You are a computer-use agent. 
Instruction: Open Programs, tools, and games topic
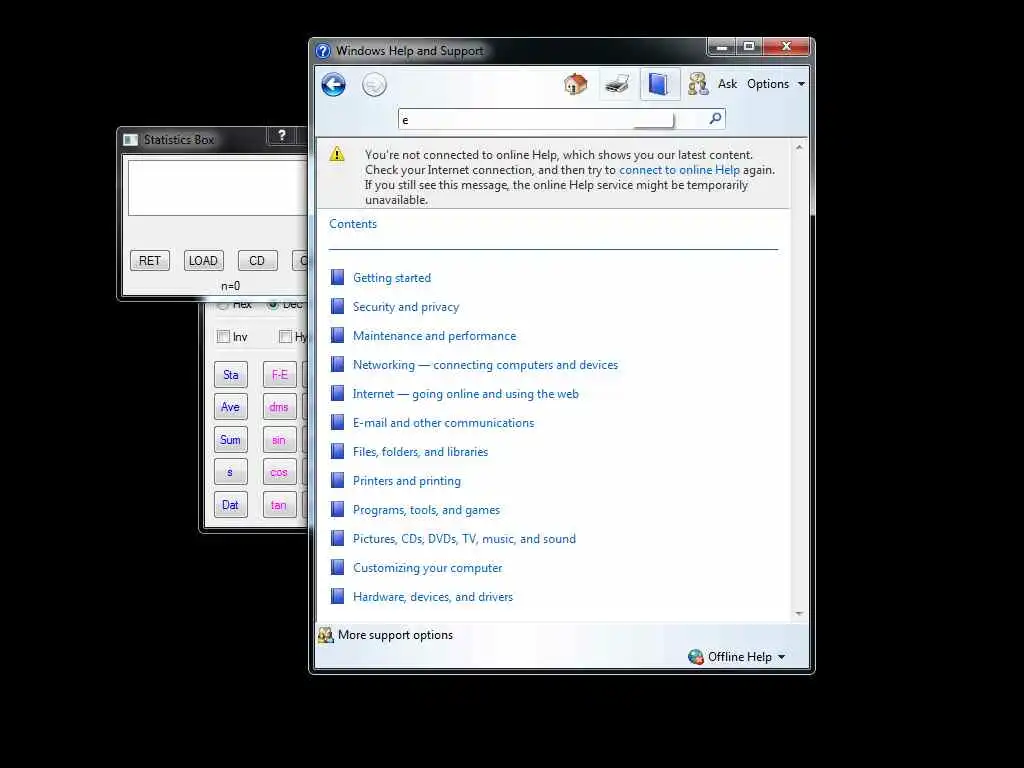coord(426,509)
